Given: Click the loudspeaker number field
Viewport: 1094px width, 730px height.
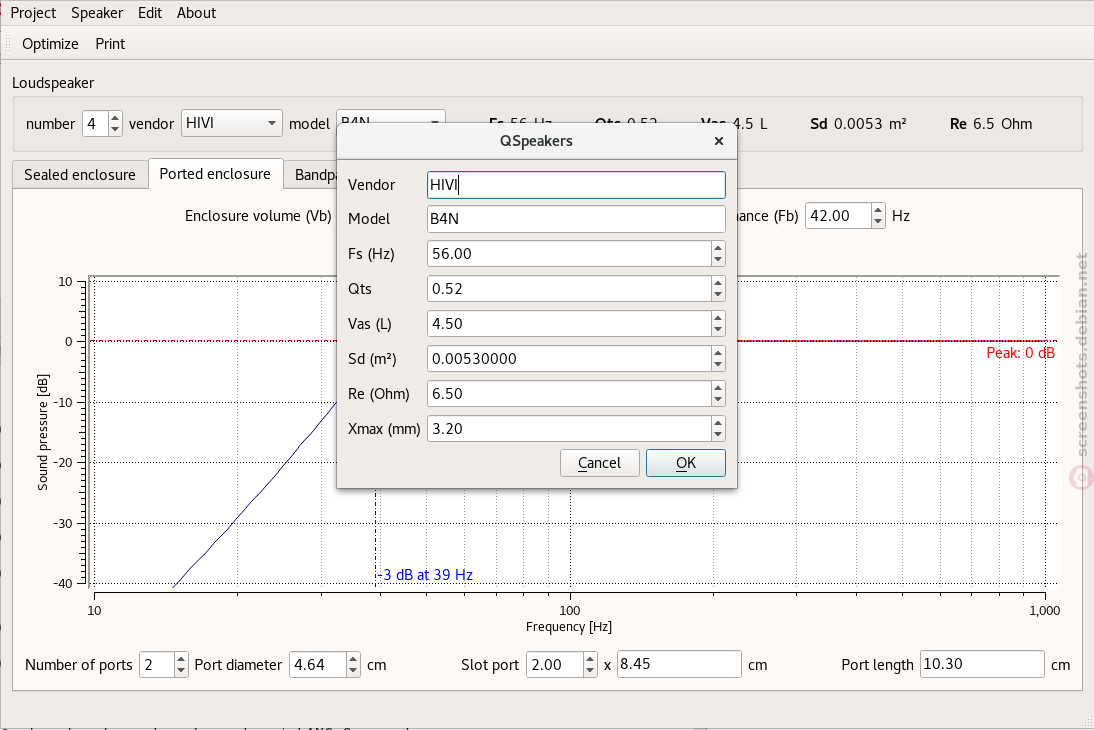Looking at the screenshot, I should tap(95, 124).
